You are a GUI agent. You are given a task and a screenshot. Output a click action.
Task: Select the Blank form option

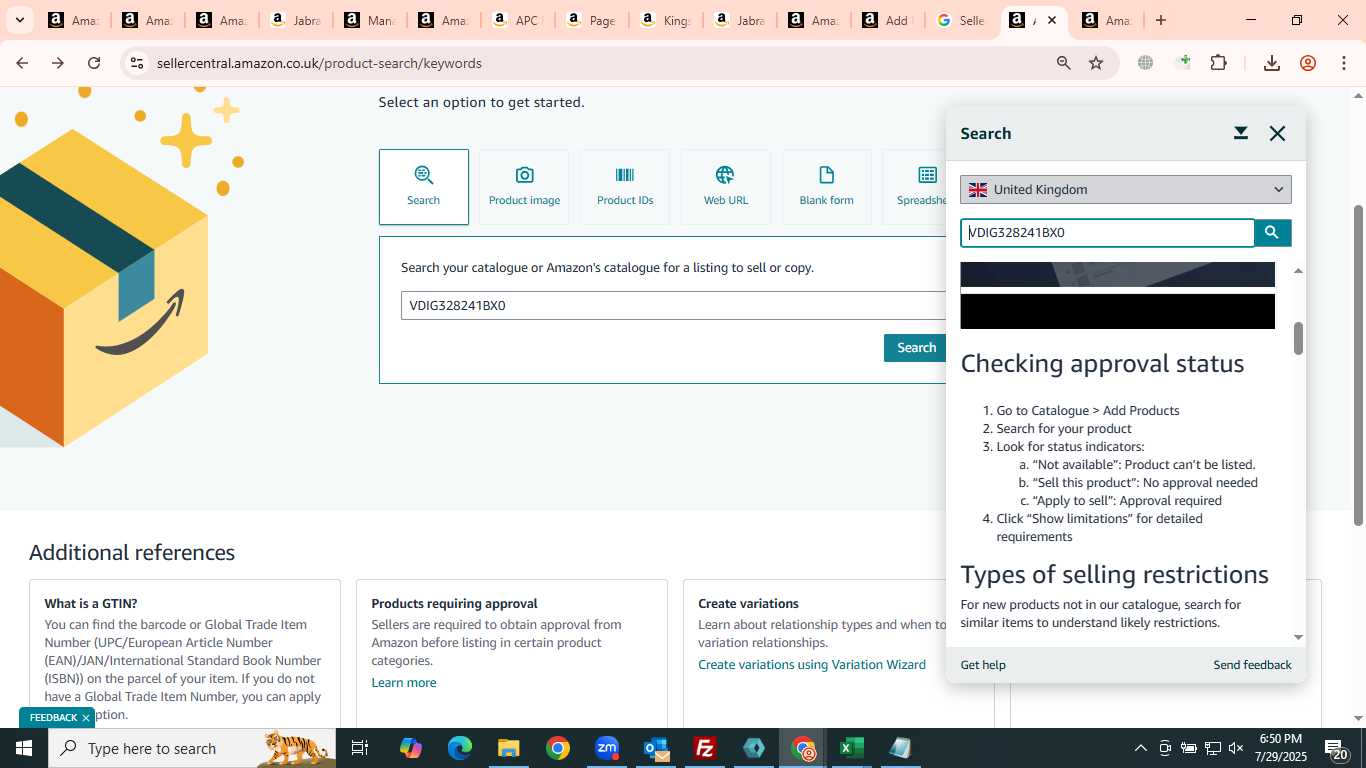click(x=827, y=187)
